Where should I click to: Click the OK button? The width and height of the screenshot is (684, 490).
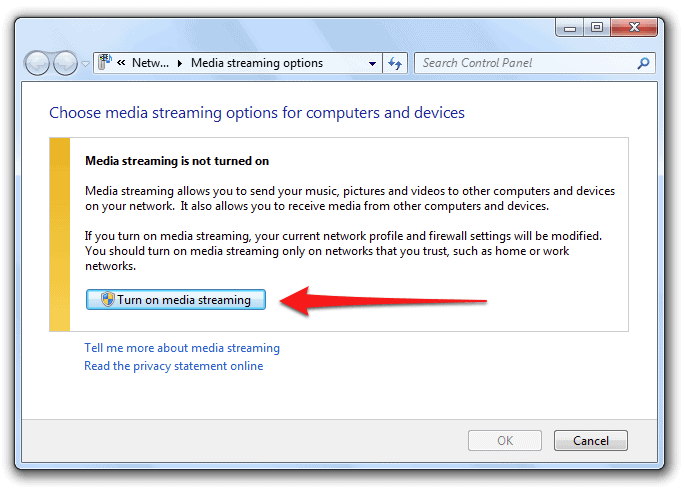[505, 440]
